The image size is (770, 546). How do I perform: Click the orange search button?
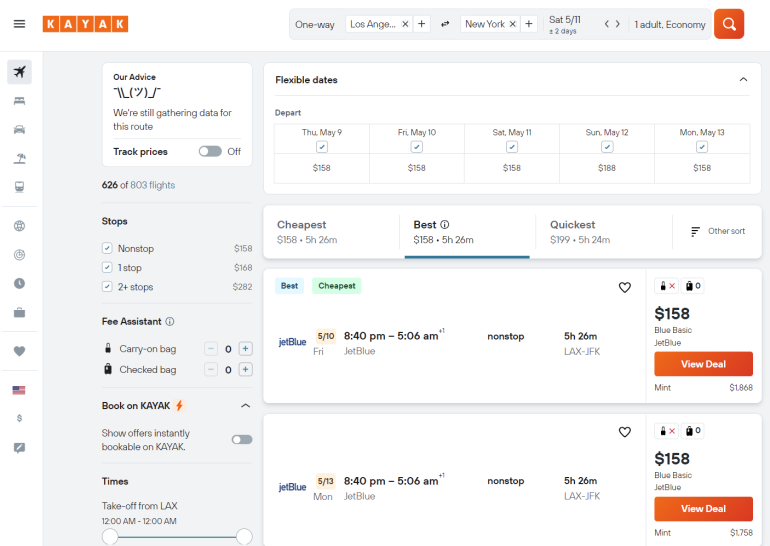coord(729,24)
